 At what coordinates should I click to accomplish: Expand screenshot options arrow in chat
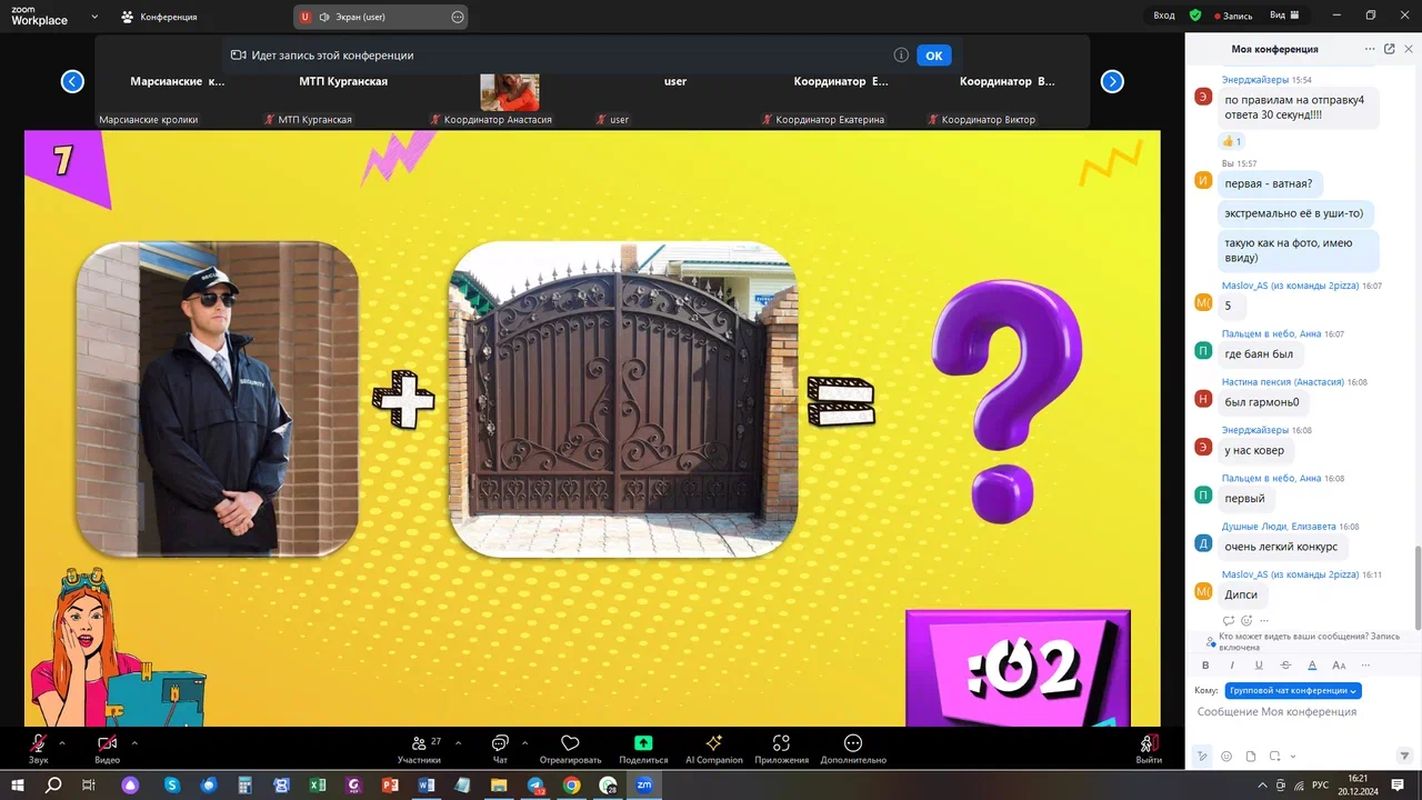point(1293,756)
